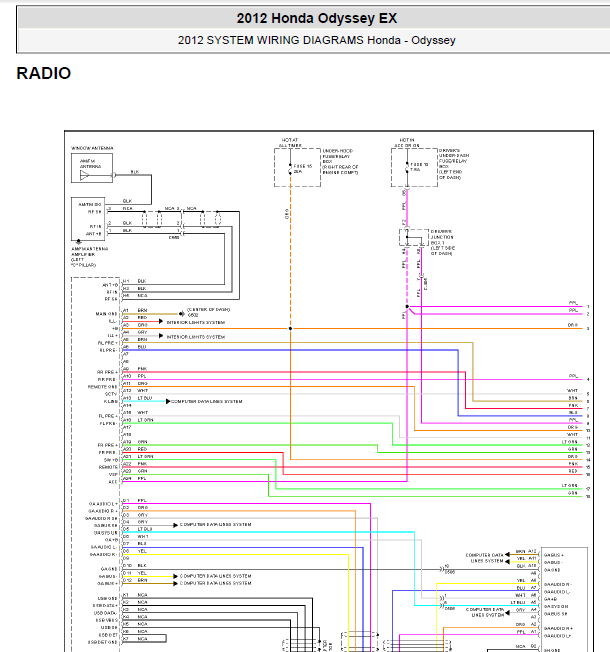Click the G502 ground symbol
610x652 pixels.
(181, 314)
